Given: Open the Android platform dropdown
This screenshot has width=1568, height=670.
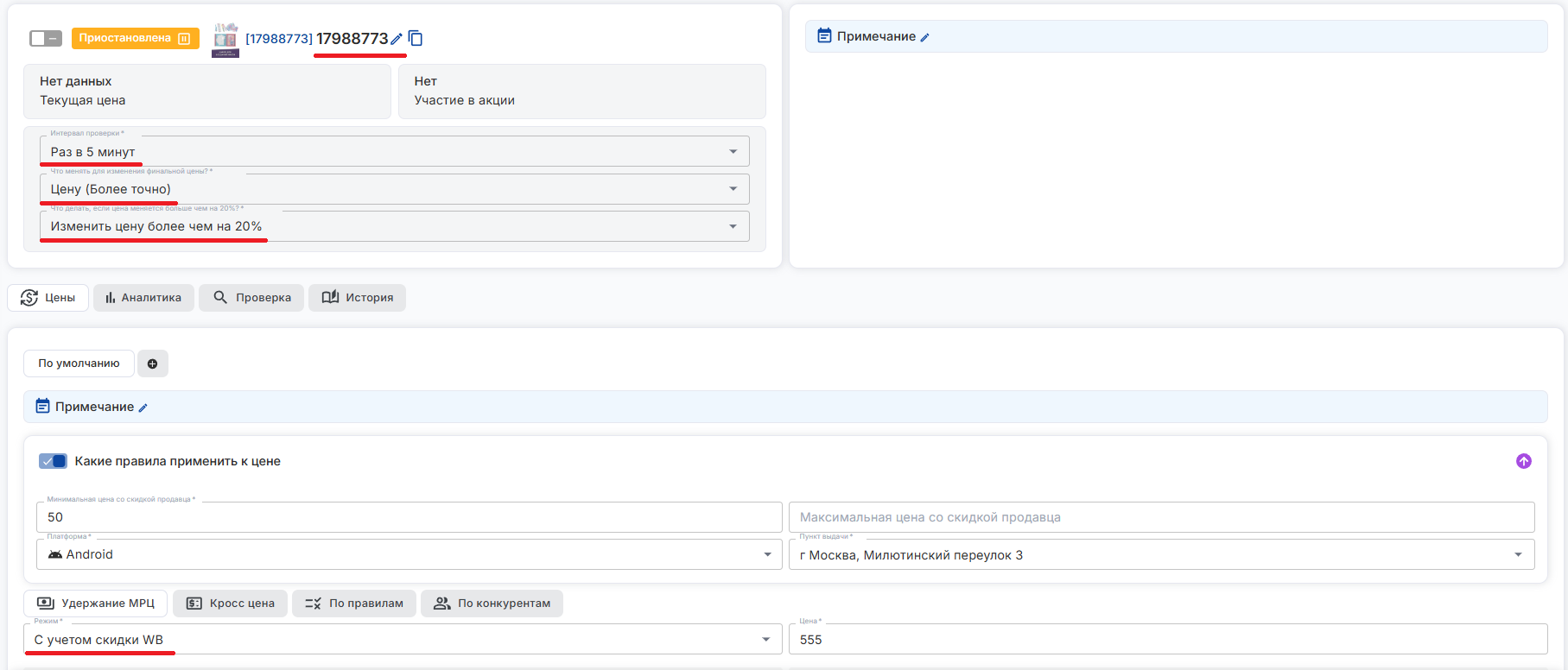Looking at the screenshot, I should [x=409, y=554].
